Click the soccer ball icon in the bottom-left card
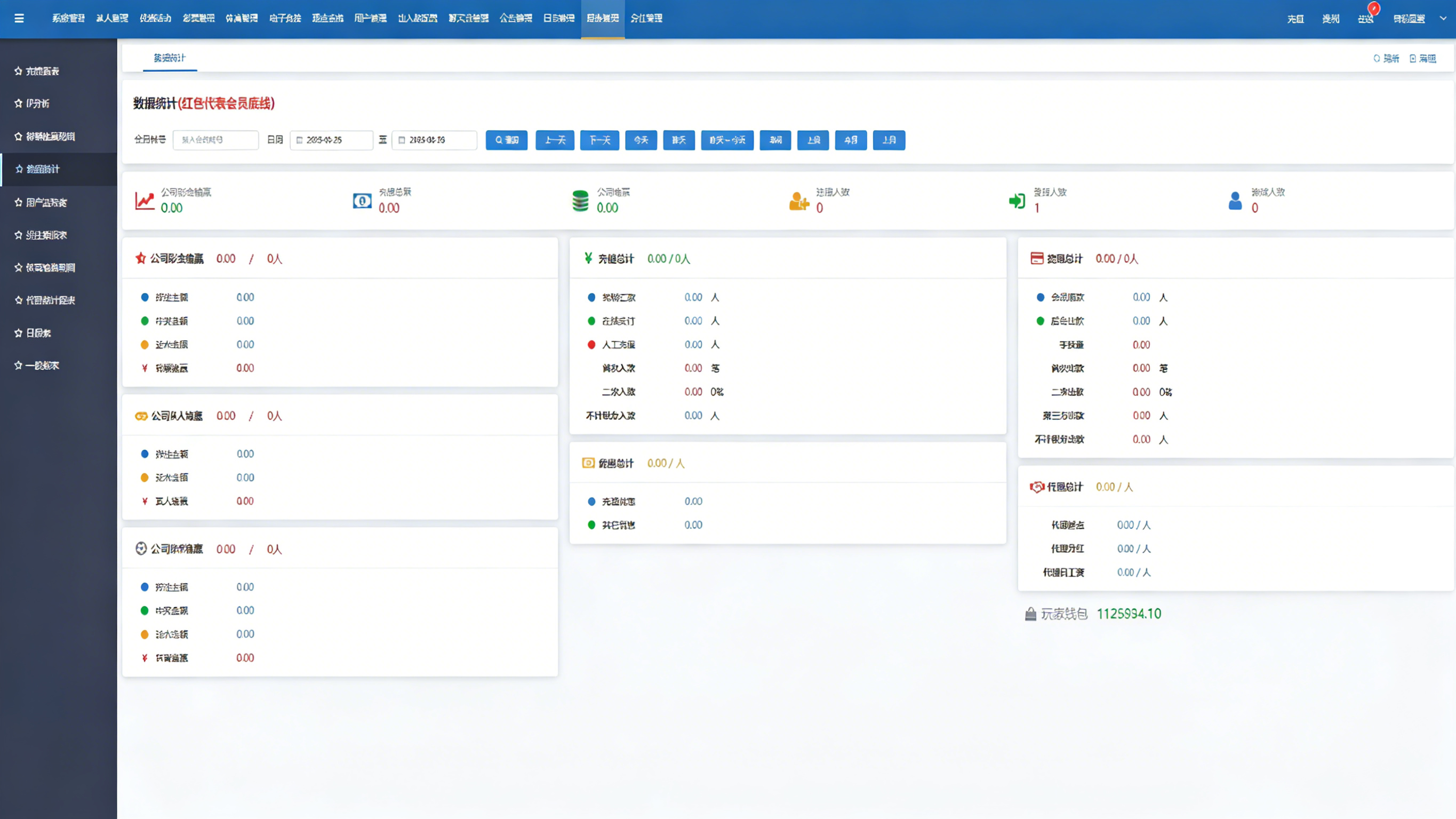The height and width of the screenshot is (819, 1456). coord(141,548)
